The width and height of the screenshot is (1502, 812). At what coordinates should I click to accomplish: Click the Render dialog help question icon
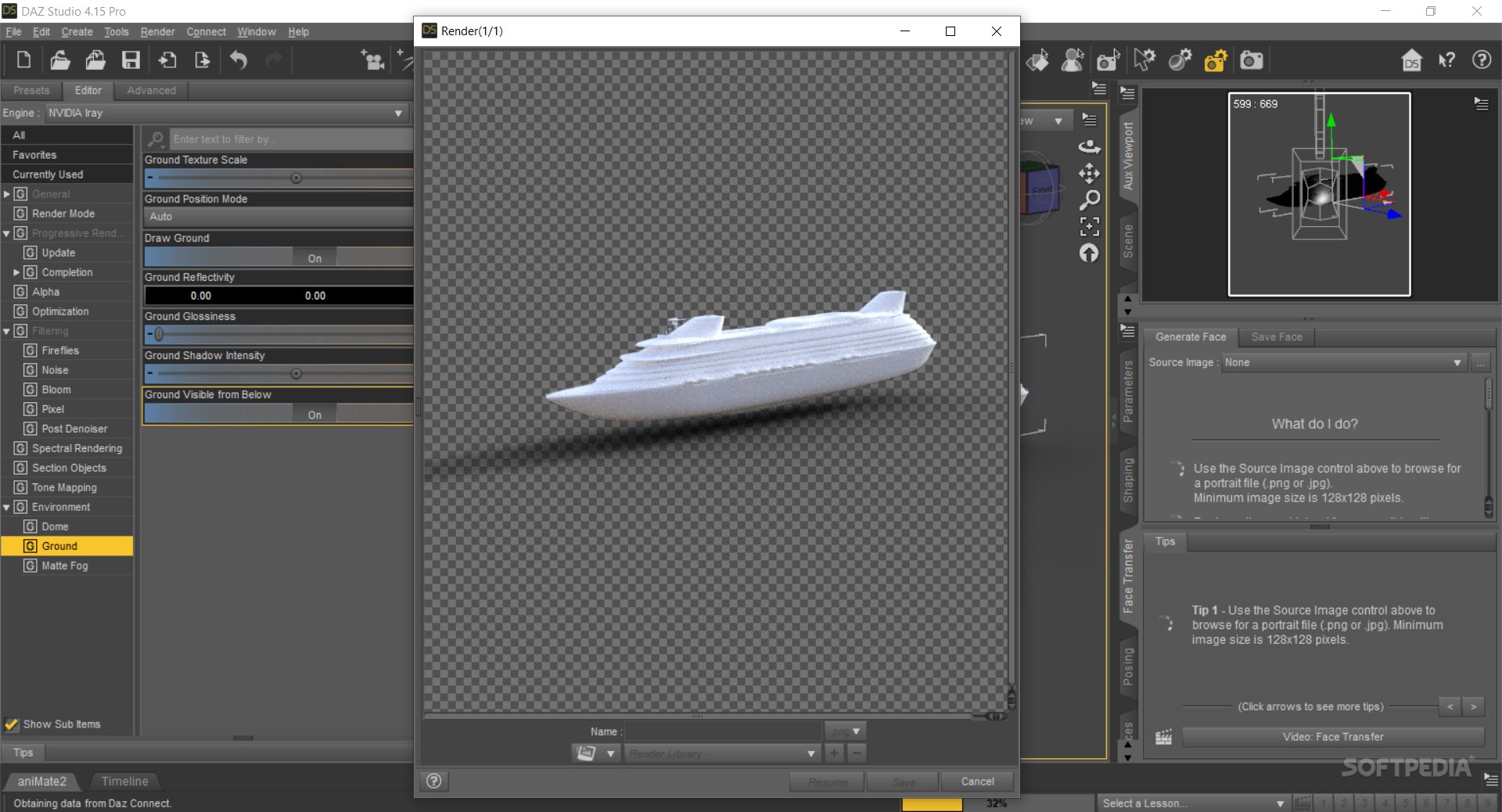(x=433, y=781)
